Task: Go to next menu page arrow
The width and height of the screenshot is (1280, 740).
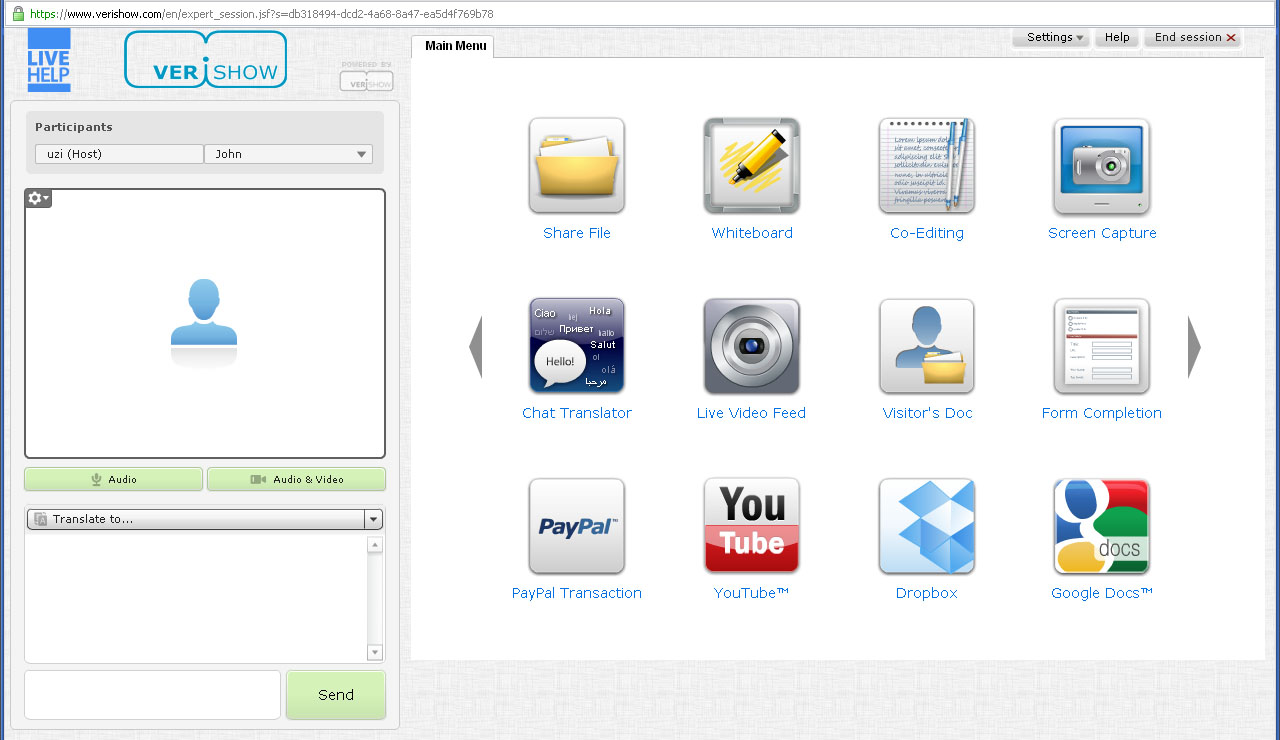Action: coord(1194,347)
